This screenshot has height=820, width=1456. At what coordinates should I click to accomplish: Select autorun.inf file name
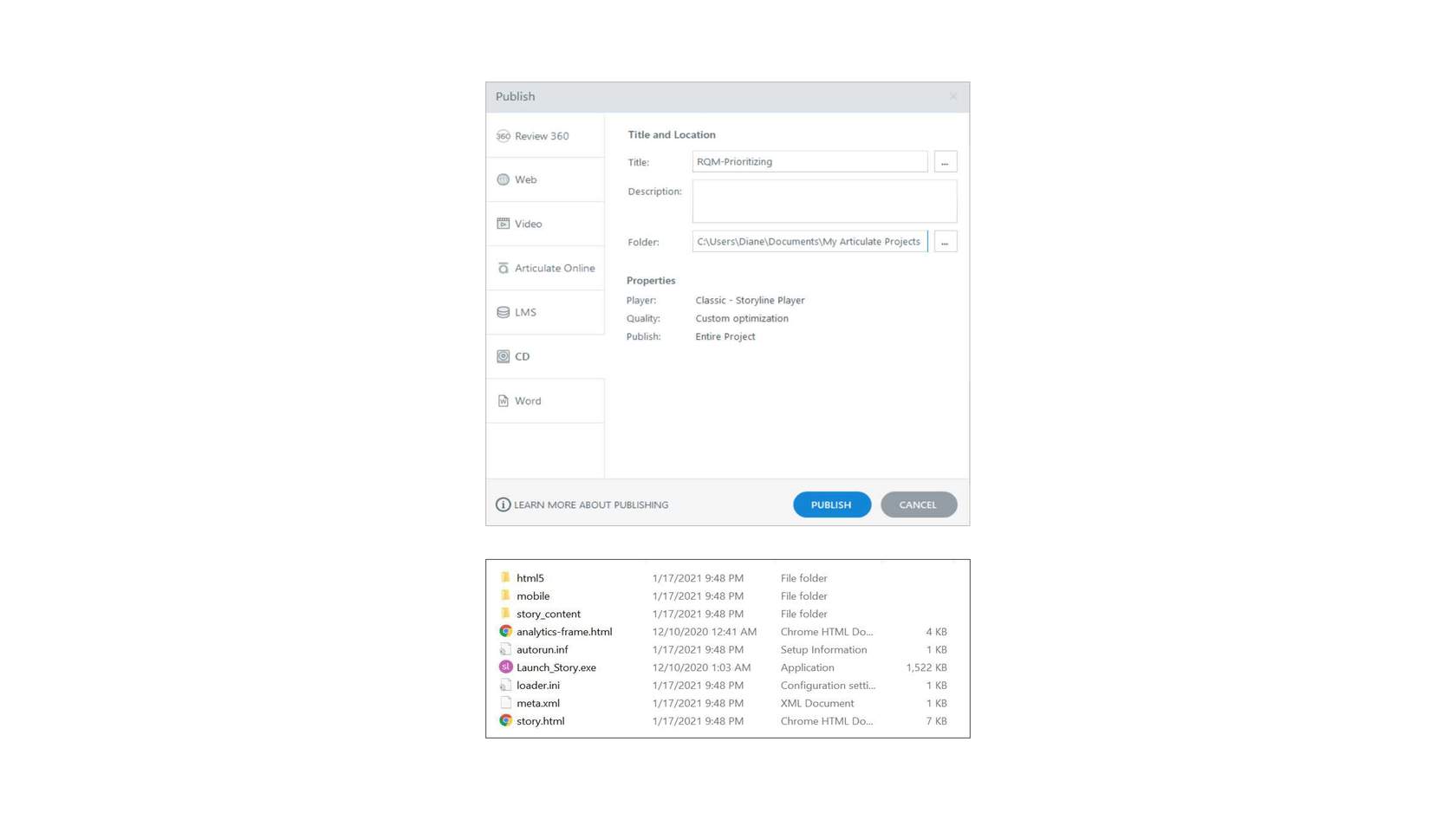pyautogui.click(x=543, y=649)
